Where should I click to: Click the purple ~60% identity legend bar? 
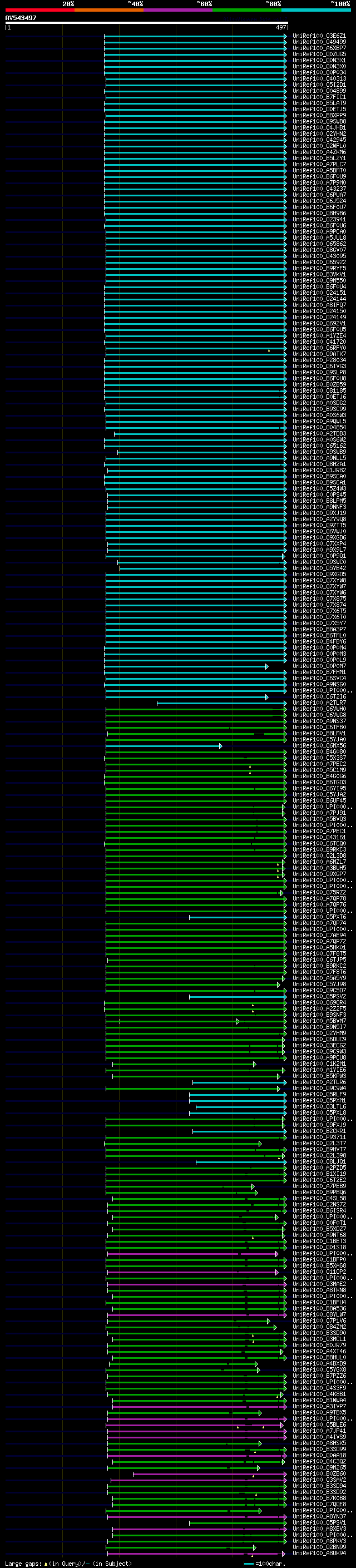[x=177, y=10]
